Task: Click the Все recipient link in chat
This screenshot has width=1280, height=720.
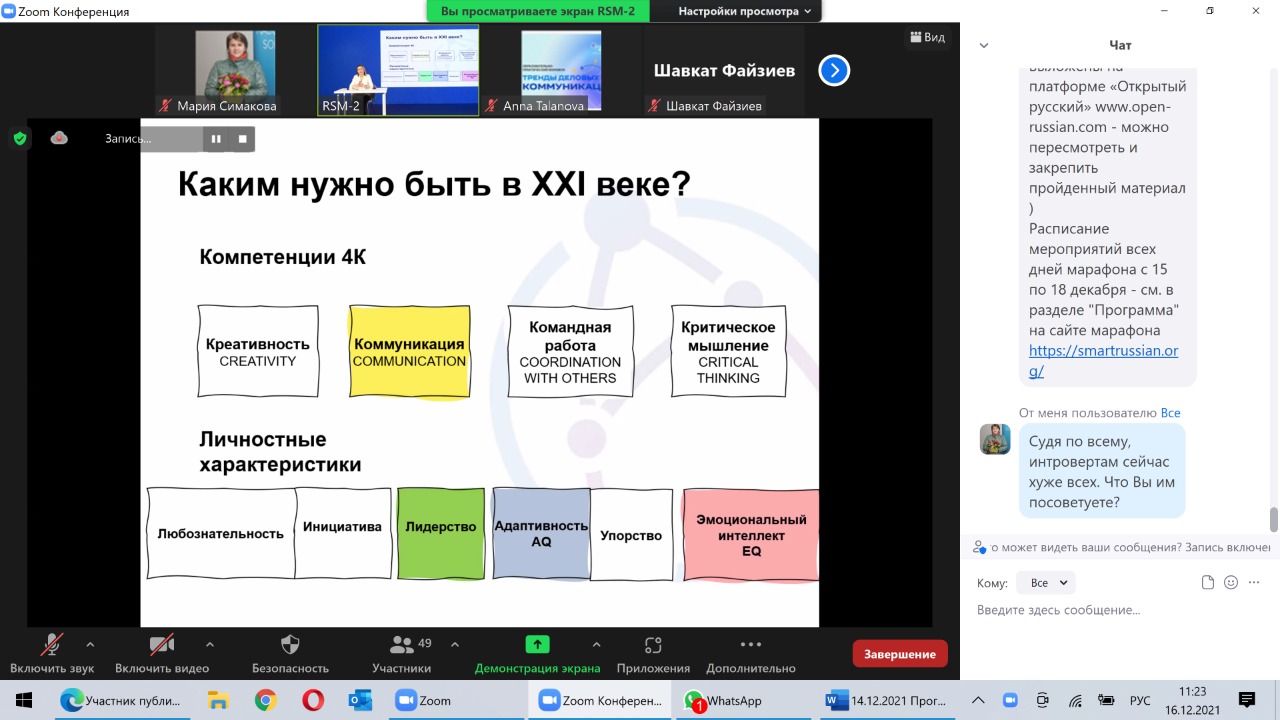Action: coord(1170,412)
